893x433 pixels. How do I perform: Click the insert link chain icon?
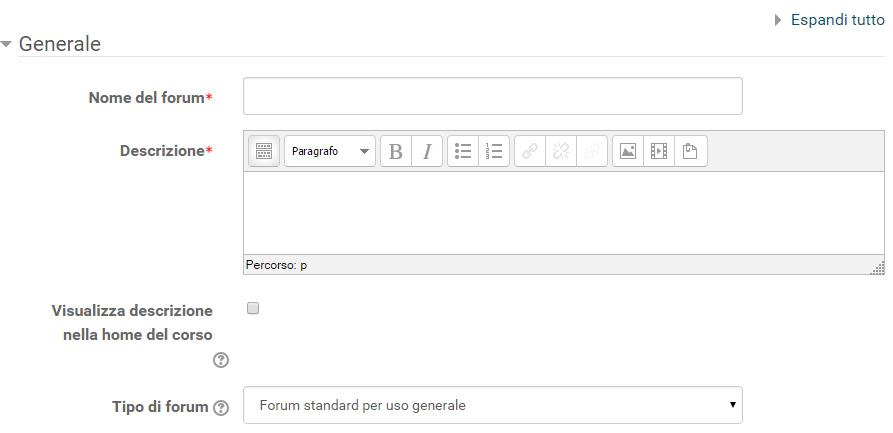530,151
